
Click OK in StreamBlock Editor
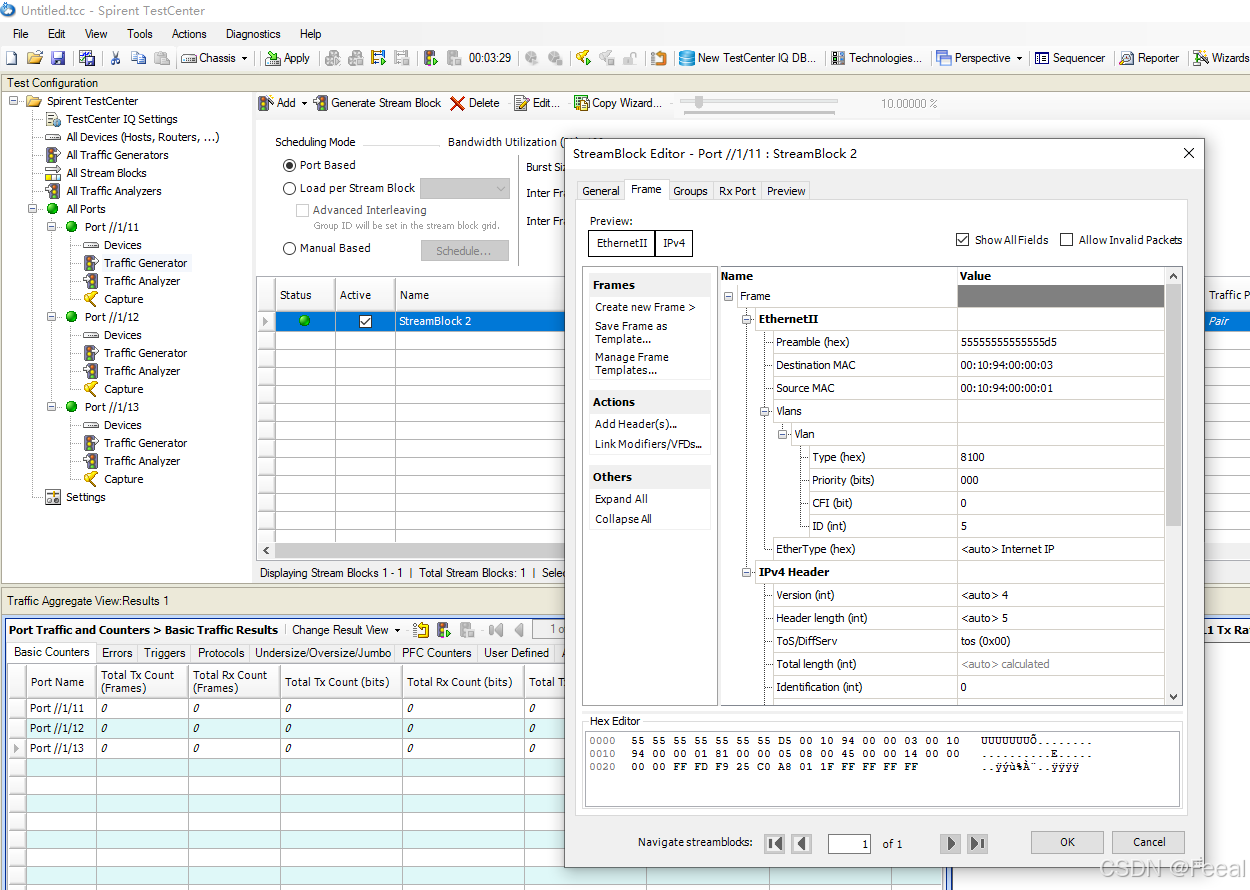[x=1067, y=842]
